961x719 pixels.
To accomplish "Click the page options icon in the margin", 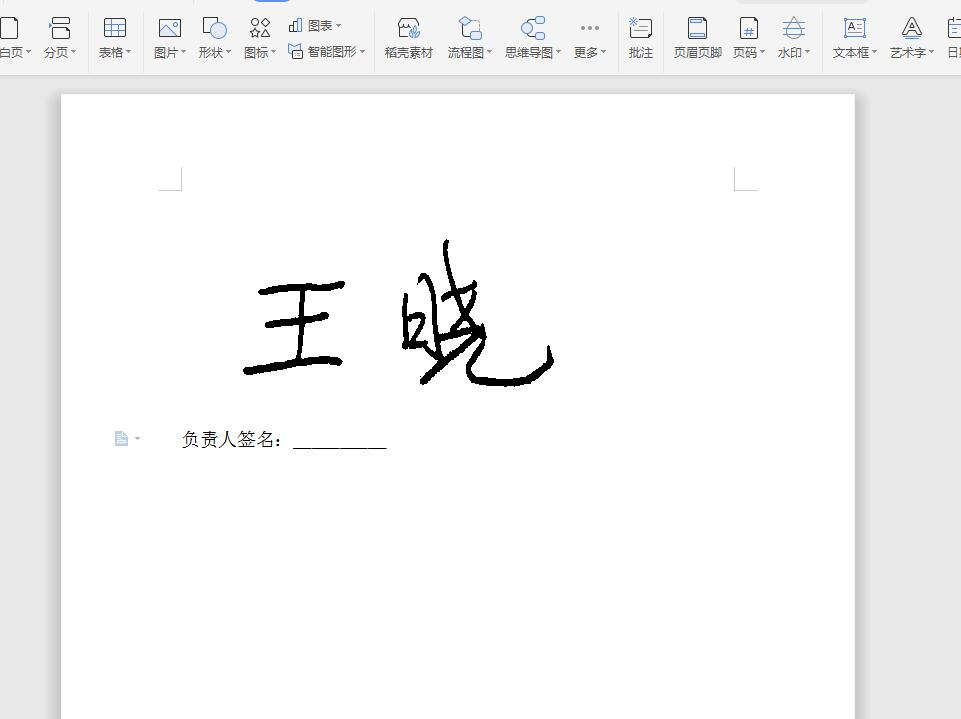I will tap(122, 437).
